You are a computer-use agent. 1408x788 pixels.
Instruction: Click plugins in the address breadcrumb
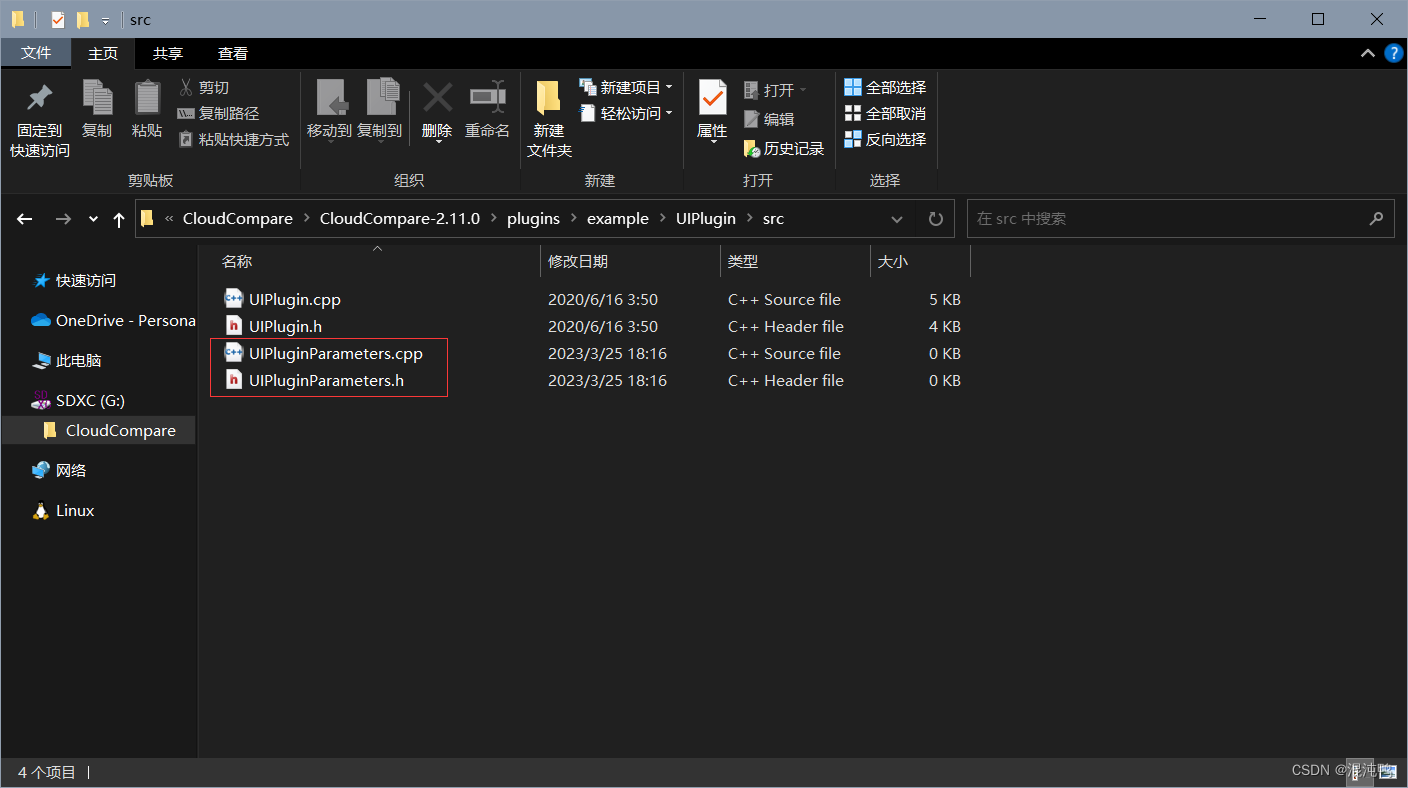tap(533, 218)
